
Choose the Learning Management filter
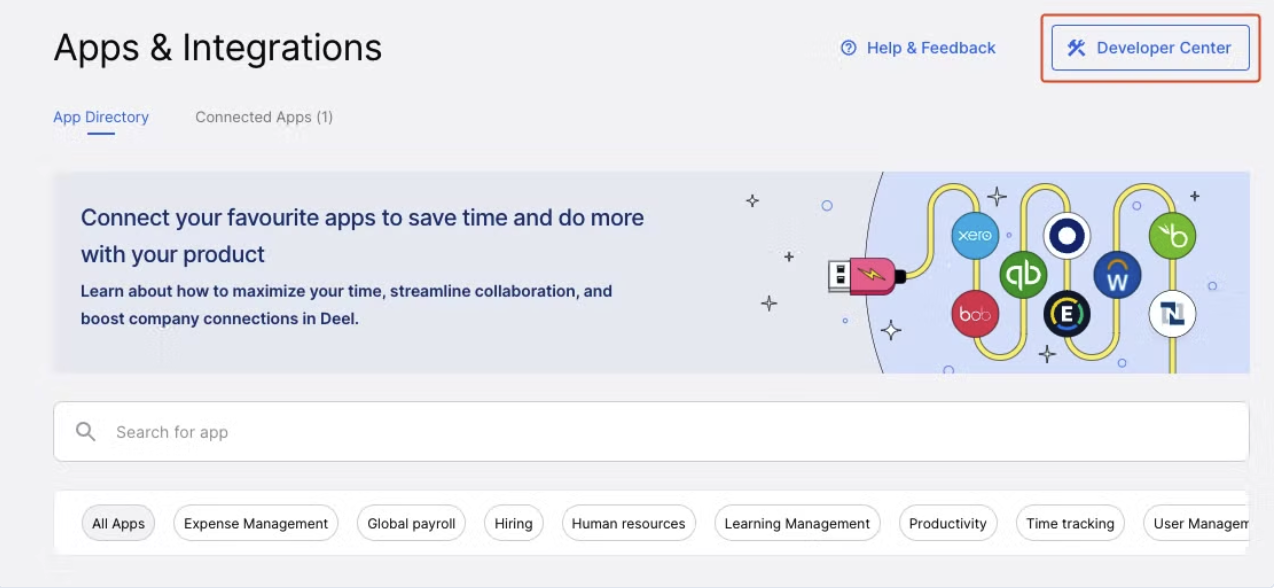click(x=797, y=523)
